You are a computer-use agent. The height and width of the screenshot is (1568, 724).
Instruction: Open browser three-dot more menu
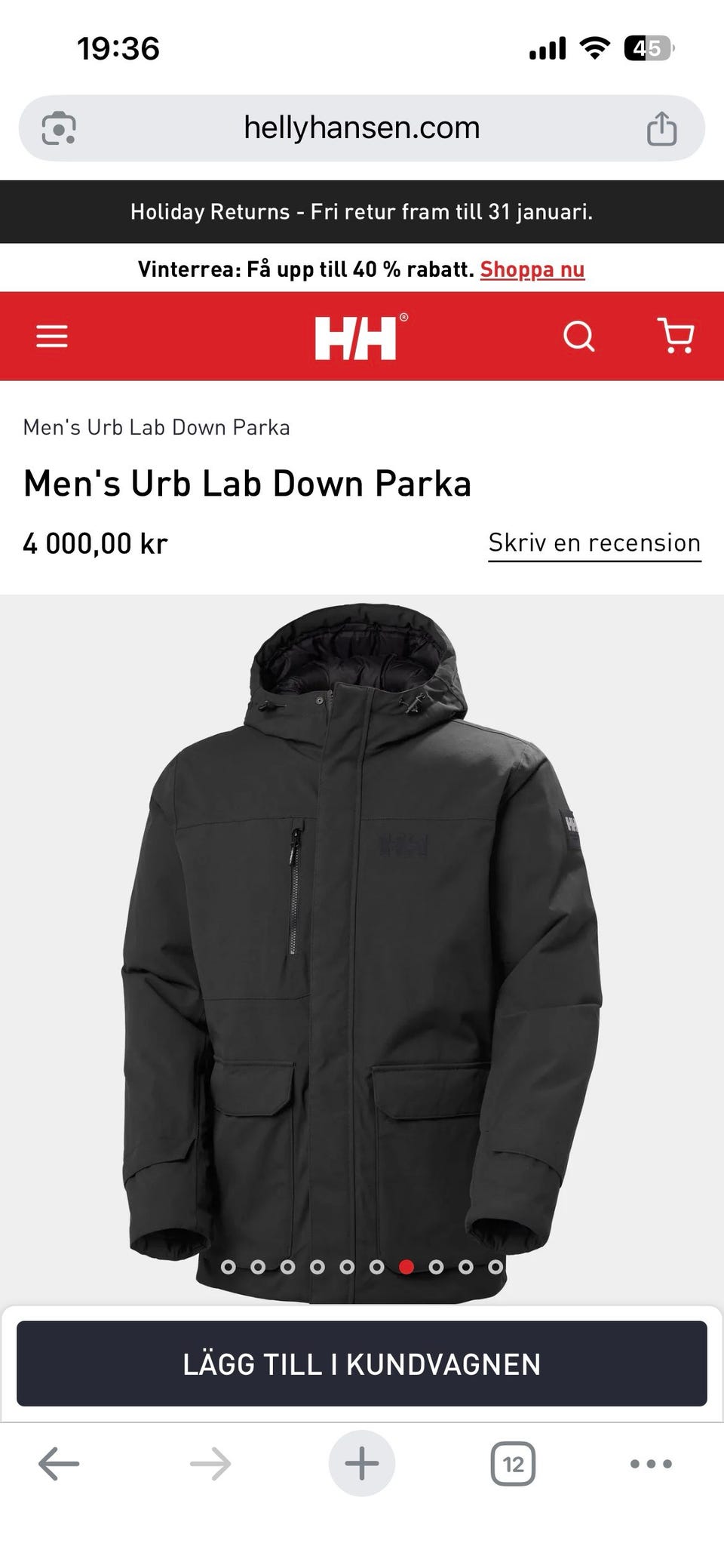pos(651,1464)
